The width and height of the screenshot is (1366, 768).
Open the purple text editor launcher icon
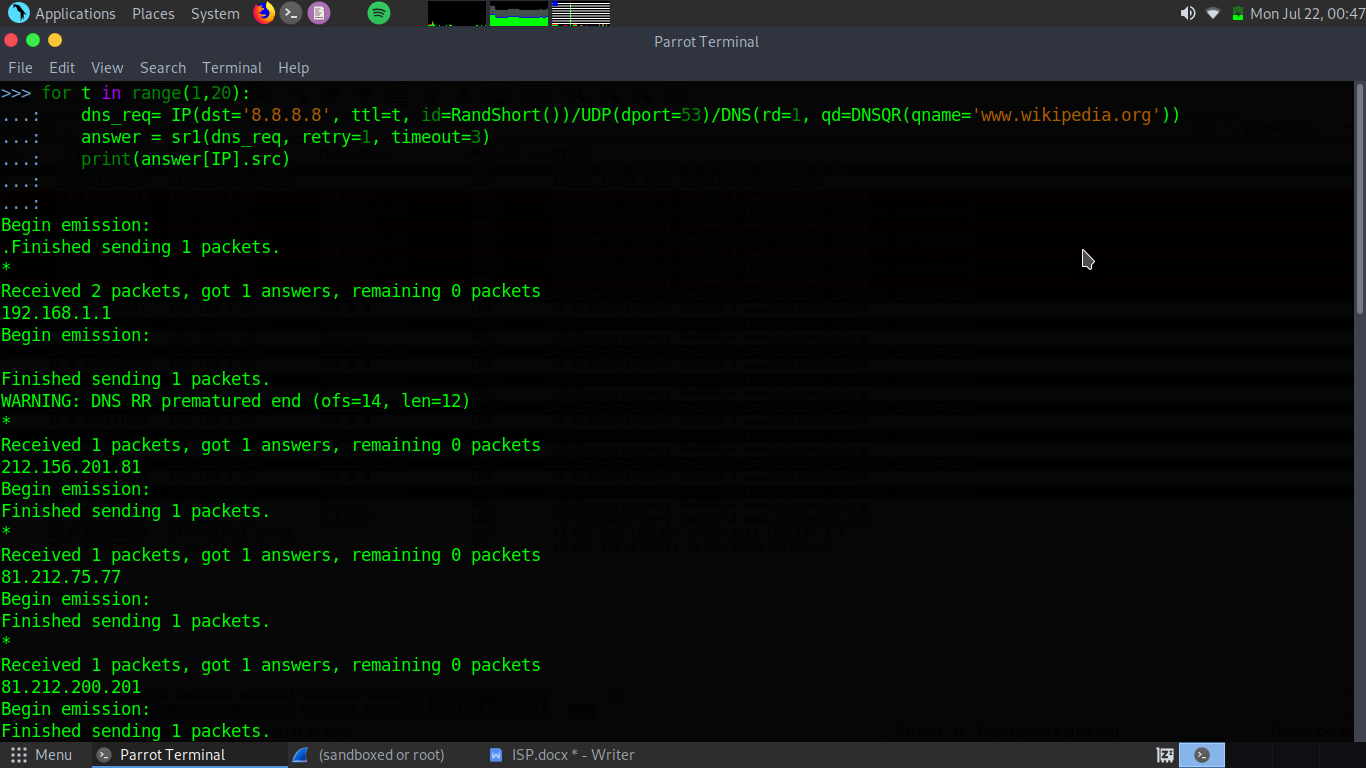(x=319, y=13)
